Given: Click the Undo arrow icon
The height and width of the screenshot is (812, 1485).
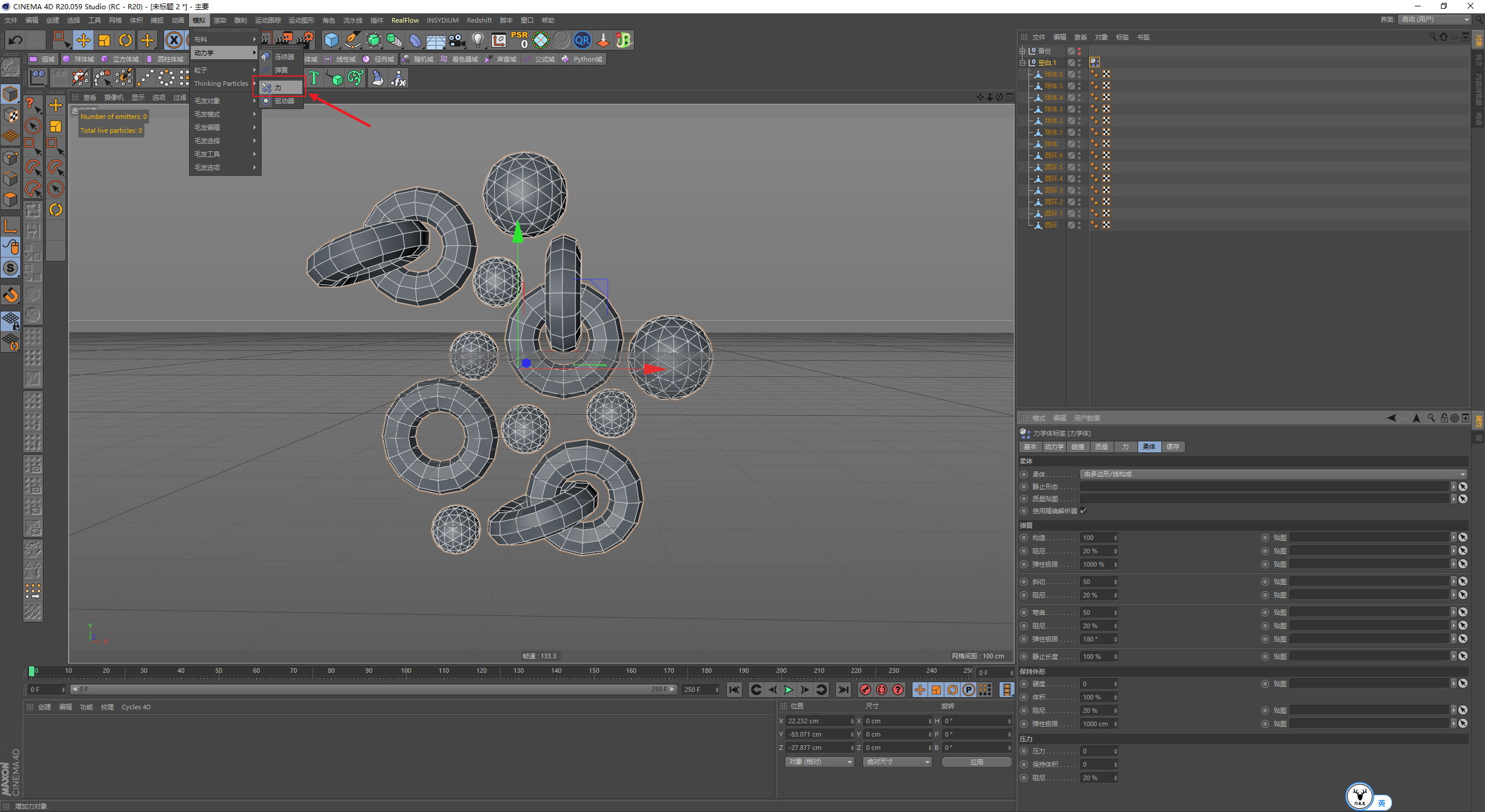Looking at the screenshot, I should (x=16, y=40).
